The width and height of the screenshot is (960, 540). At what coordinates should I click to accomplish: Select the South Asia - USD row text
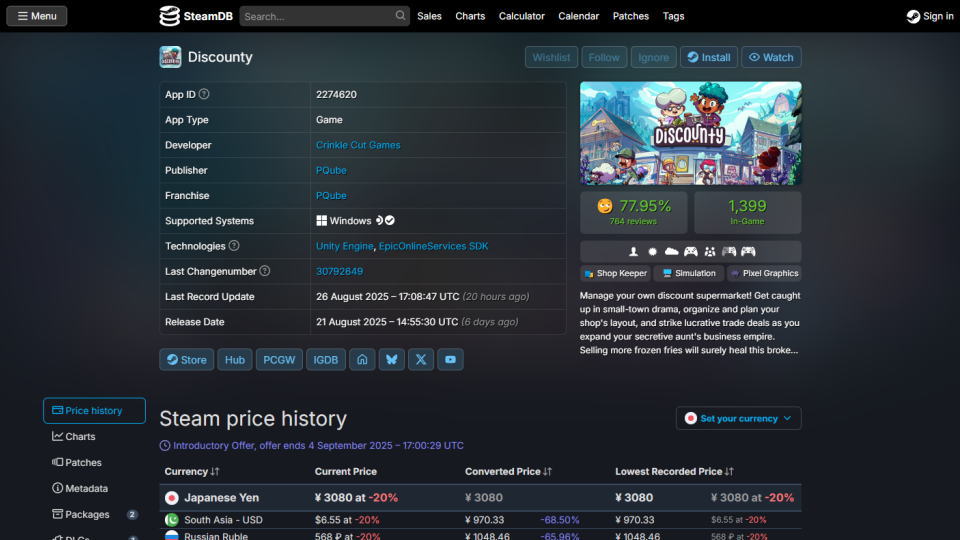(x=223, y=520)
